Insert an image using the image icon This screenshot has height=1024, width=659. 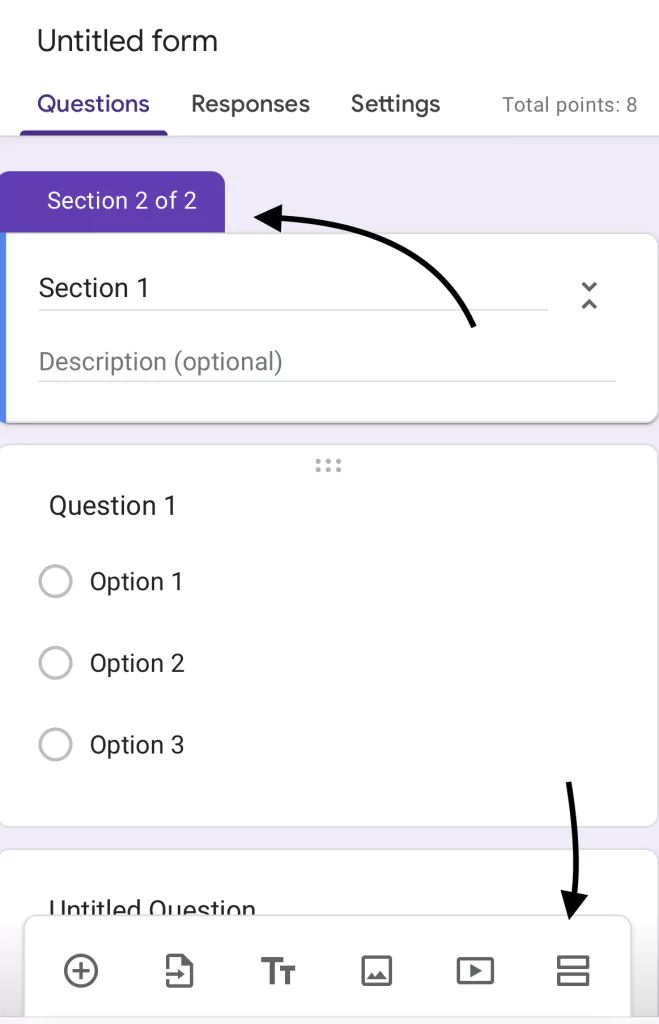click(376, 970)
